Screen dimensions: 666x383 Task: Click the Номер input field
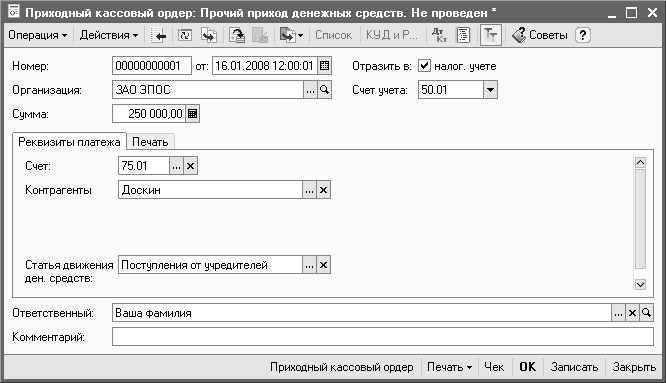152,66
